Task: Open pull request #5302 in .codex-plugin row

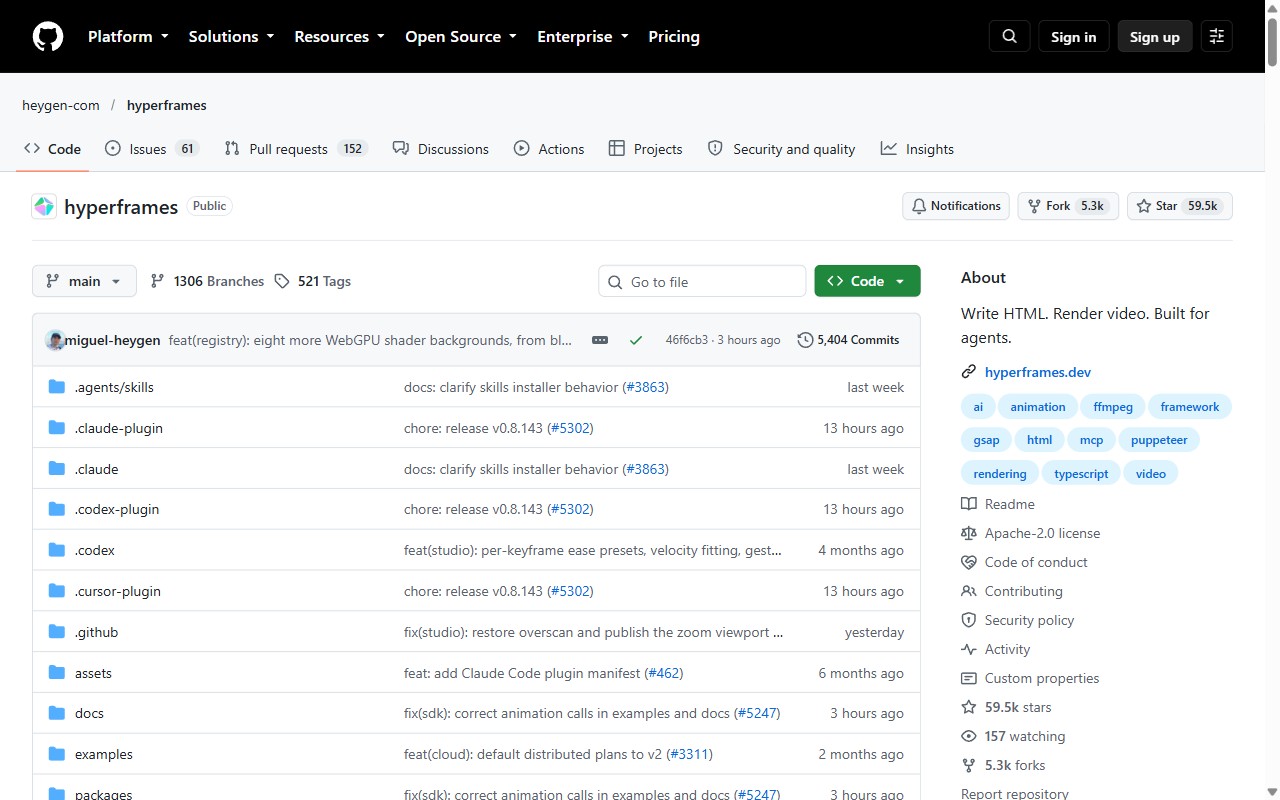Action: [571, 509]
